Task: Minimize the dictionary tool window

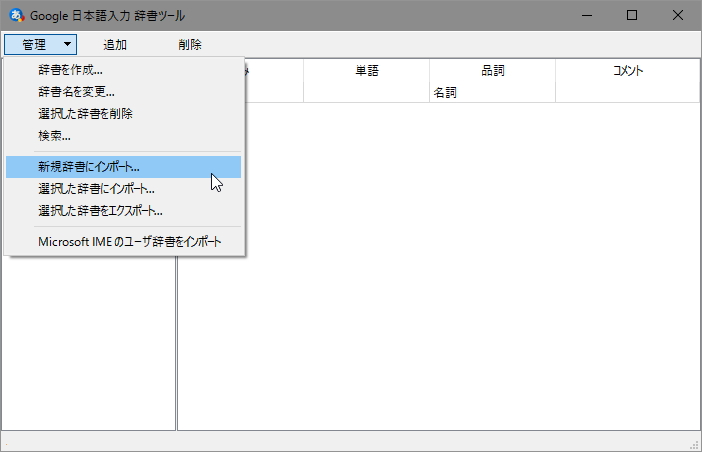Action: (587, 15)
